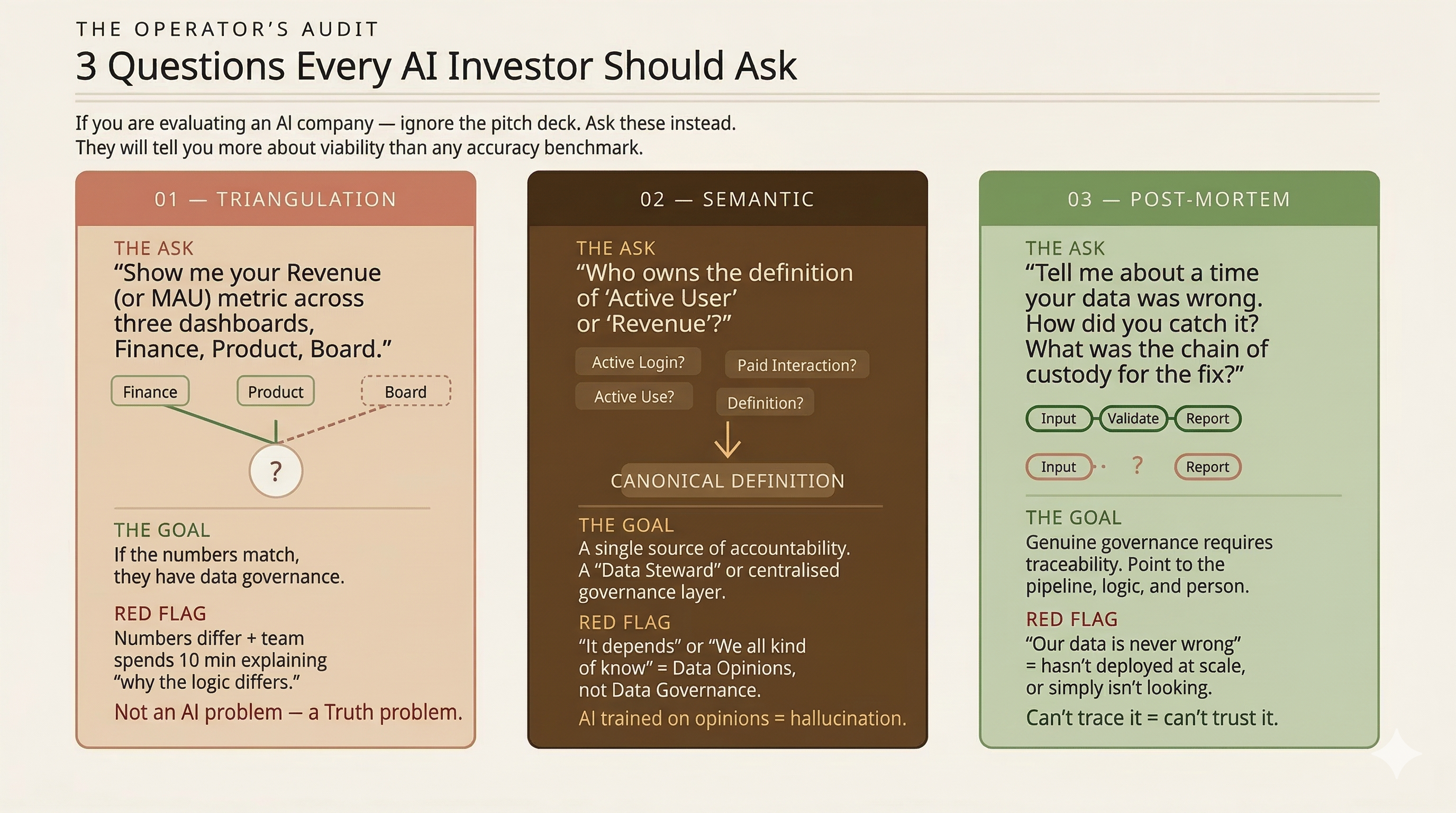Image resolution: width=1456 pixels, height=813 pixels.
Task: Click the dashed Board box
Action: point(406,391)
